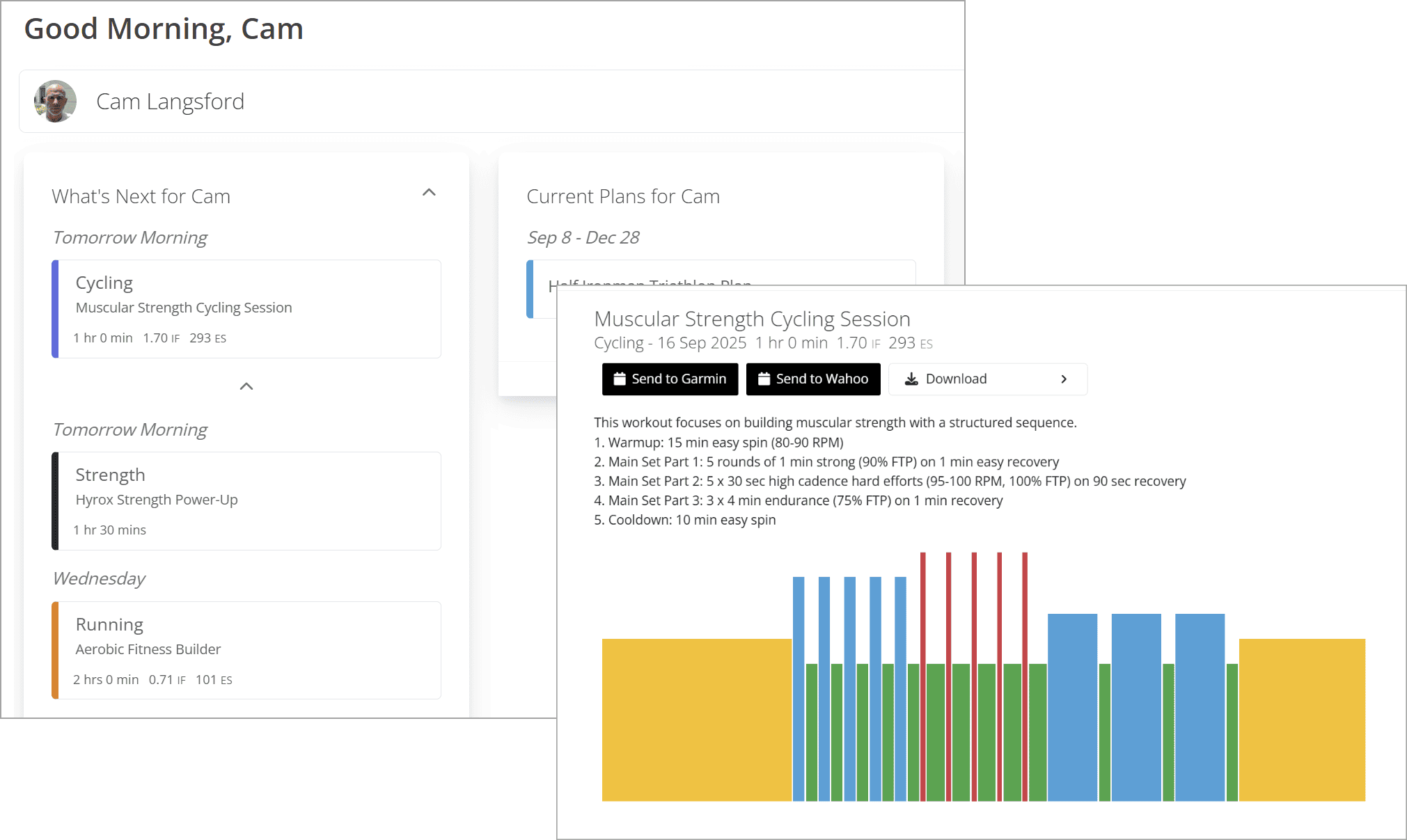This screenshot has height=840, width=1407.
Task: Expand the Download options chevron
Action: coord(1063,379)
